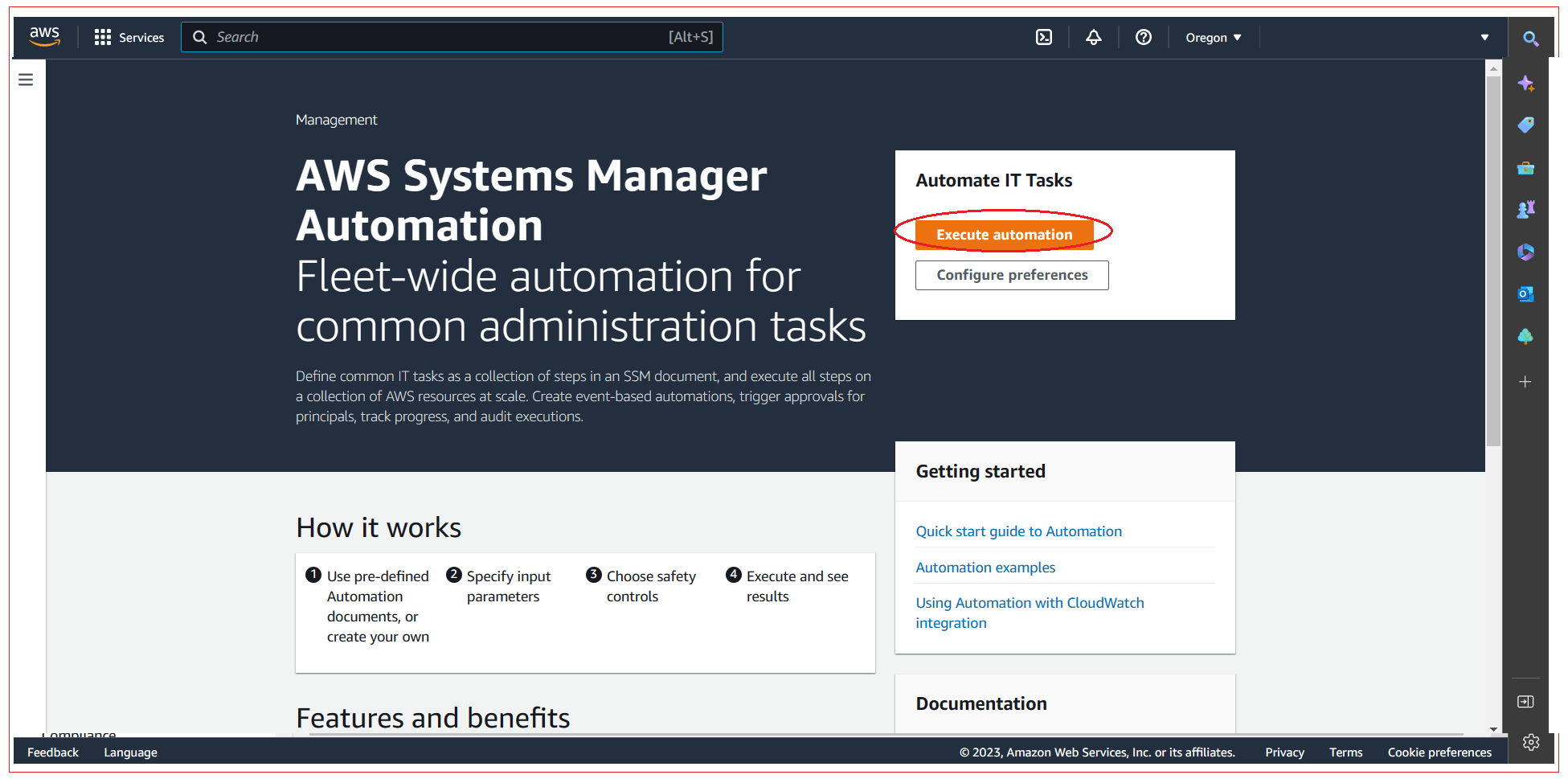Screen dimensions: 1568x779
Task: Click the sidebar search magnifier icon
Action: coord(1530,38)
